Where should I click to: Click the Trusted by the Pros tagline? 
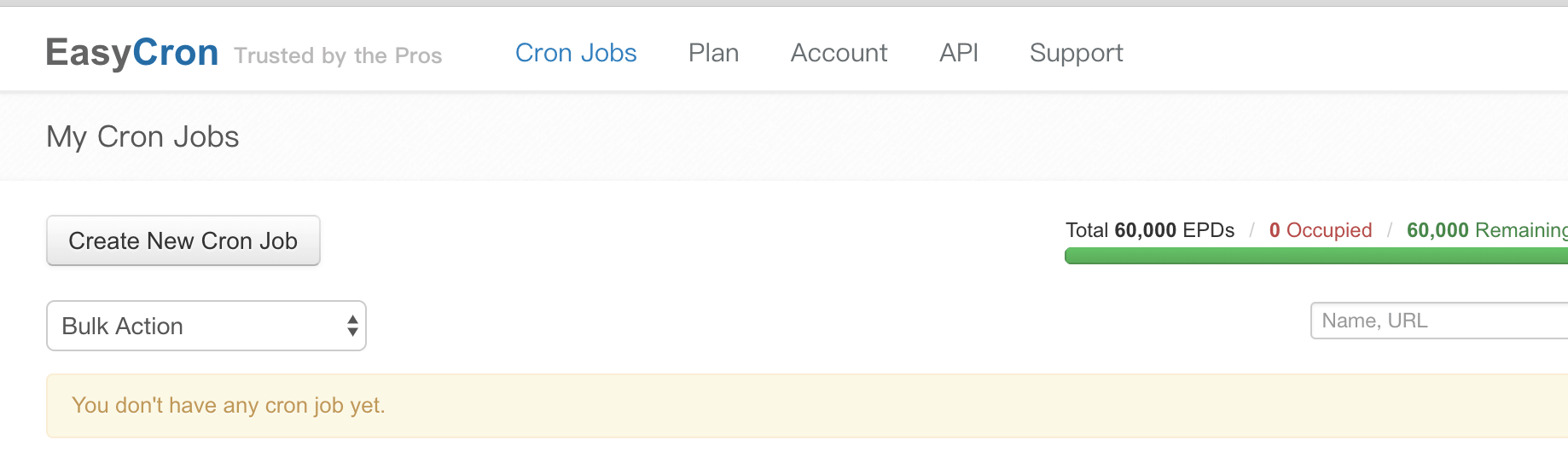(338, 55)
